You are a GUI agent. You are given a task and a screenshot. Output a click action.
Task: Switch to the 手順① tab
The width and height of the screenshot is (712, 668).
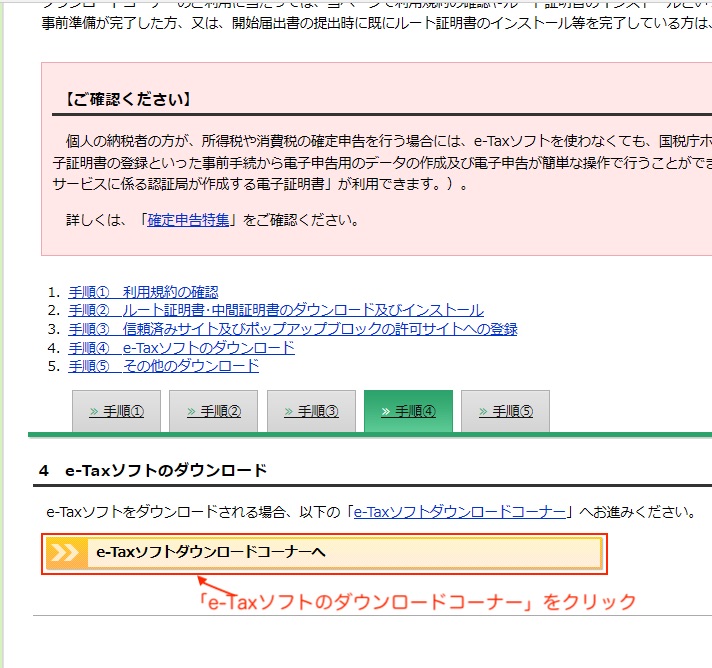116,411
